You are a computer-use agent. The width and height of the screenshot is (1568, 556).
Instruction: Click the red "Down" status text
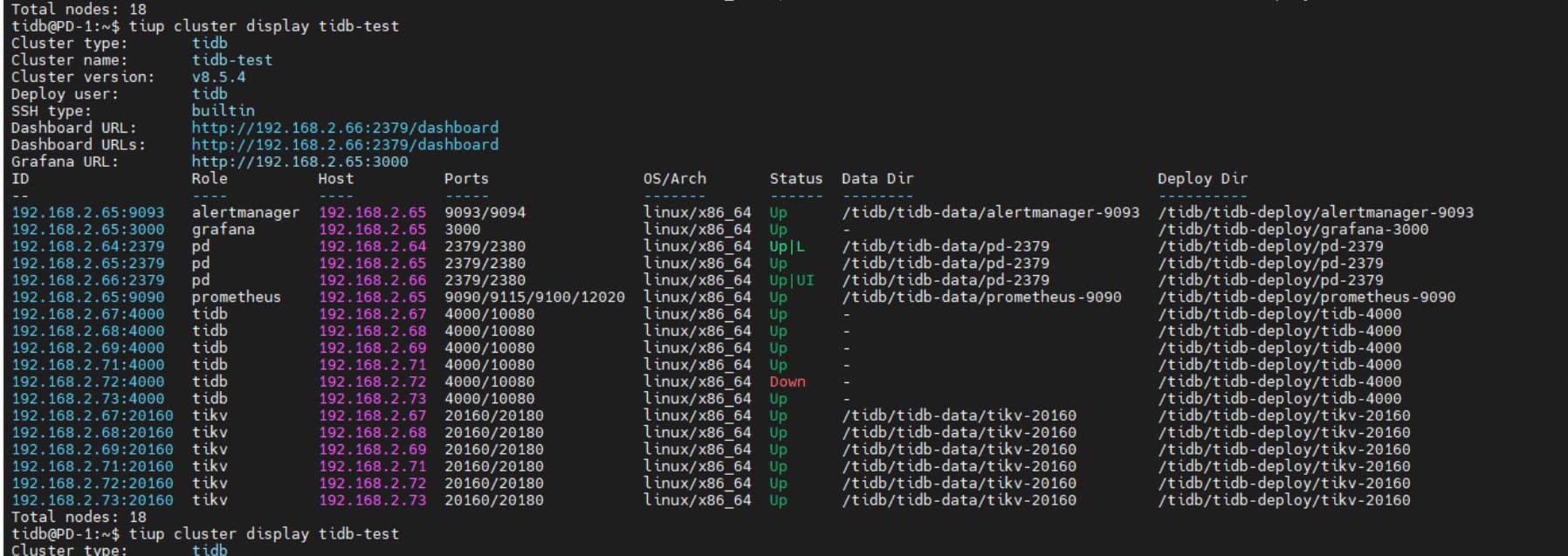(x=787, y=381)
